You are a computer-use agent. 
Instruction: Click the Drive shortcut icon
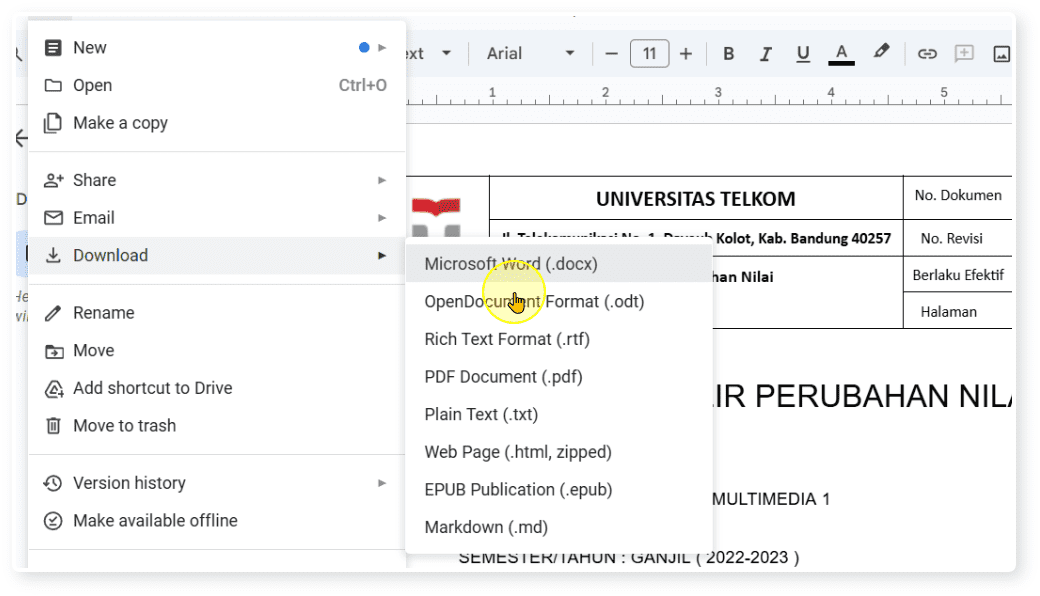pyautogui.click(x=54, y=388)
